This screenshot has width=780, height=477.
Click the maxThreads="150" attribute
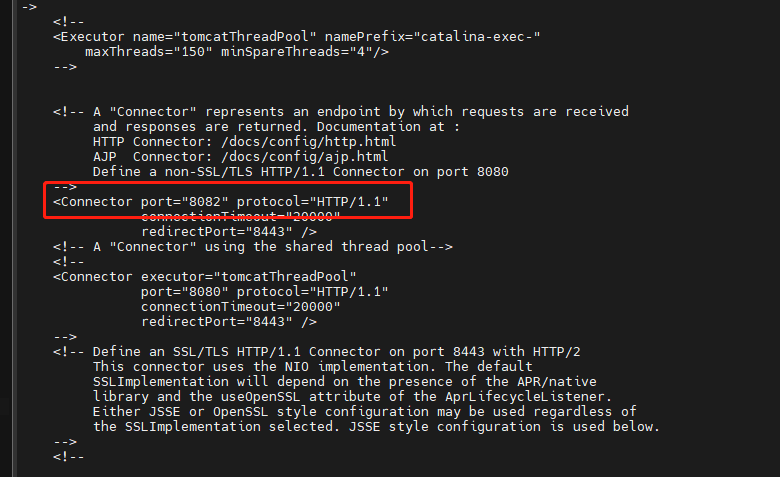pyautogui.click(x=148, y=51)
